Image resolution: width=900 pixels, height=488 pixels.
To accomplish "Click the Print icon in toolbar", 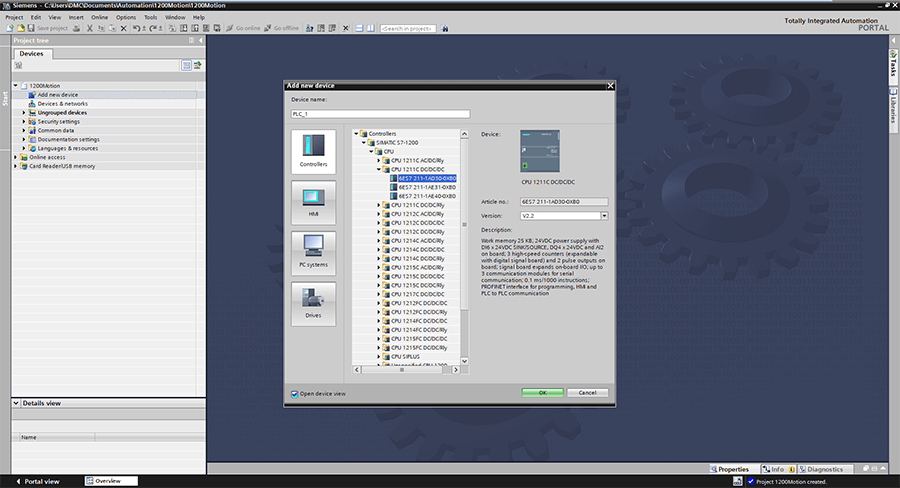I will point(76,28).
